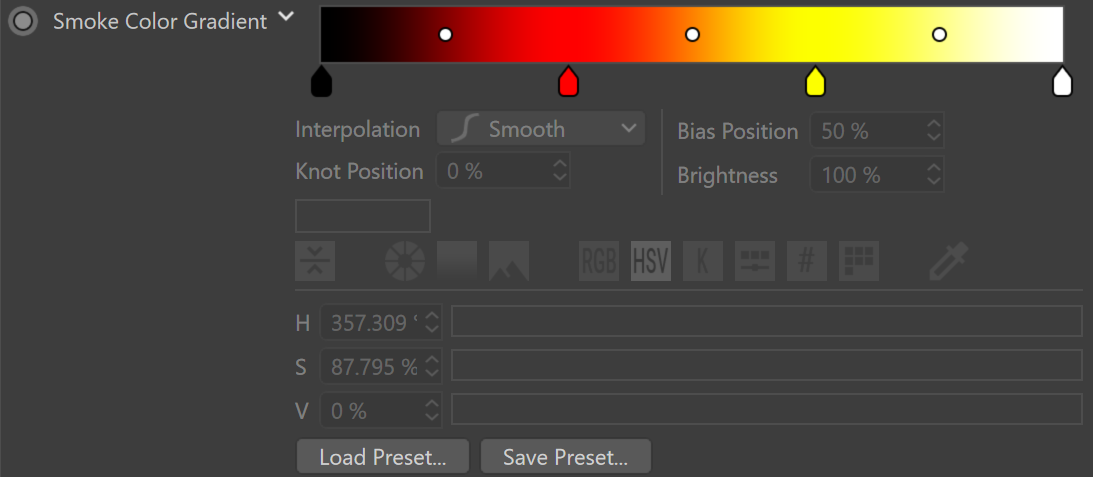Switch to RGB color mode
Screen dimensions: 1093x477
599,261
